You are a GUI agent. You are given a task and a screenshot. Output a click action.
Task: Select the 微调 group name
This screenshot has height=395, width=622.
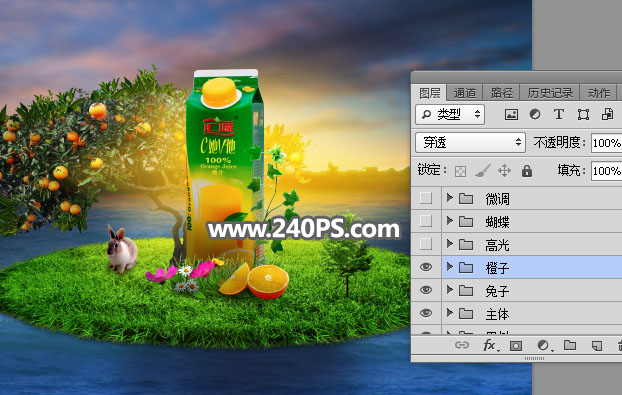(497, 199)
